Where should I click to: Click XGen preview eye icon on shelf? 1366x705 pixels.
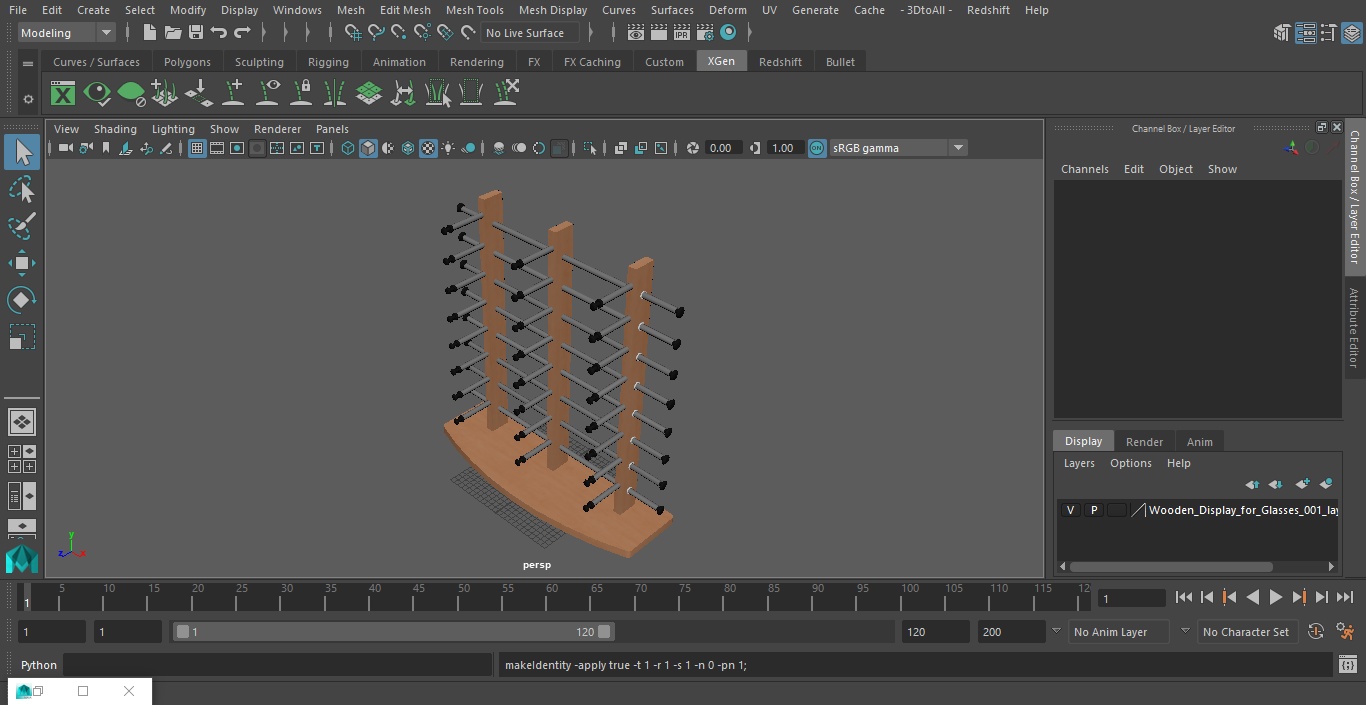click(x=97, y=94)
